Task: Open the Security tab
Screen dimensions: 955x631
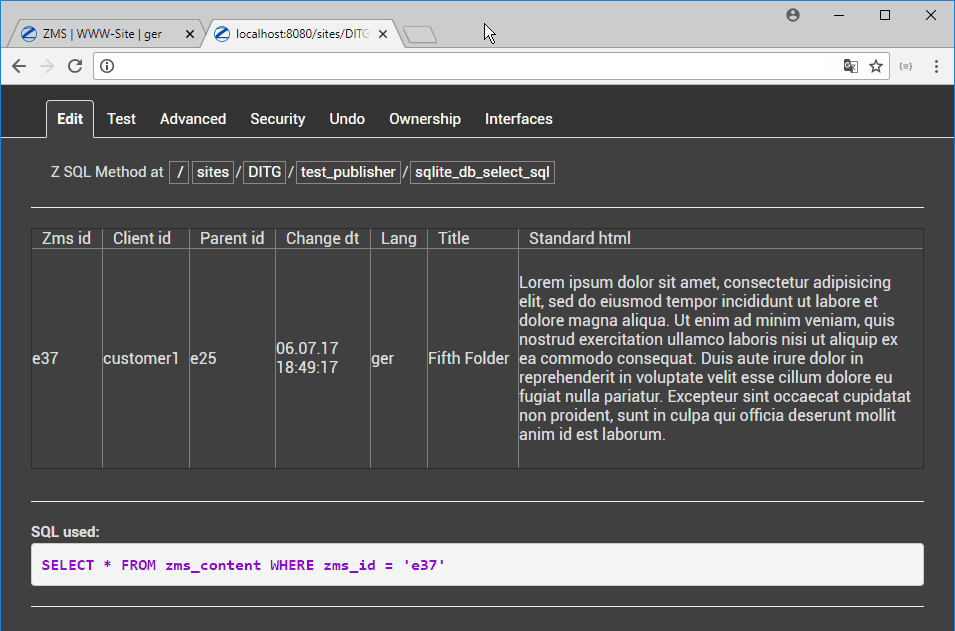Action: tap(278, 119)
